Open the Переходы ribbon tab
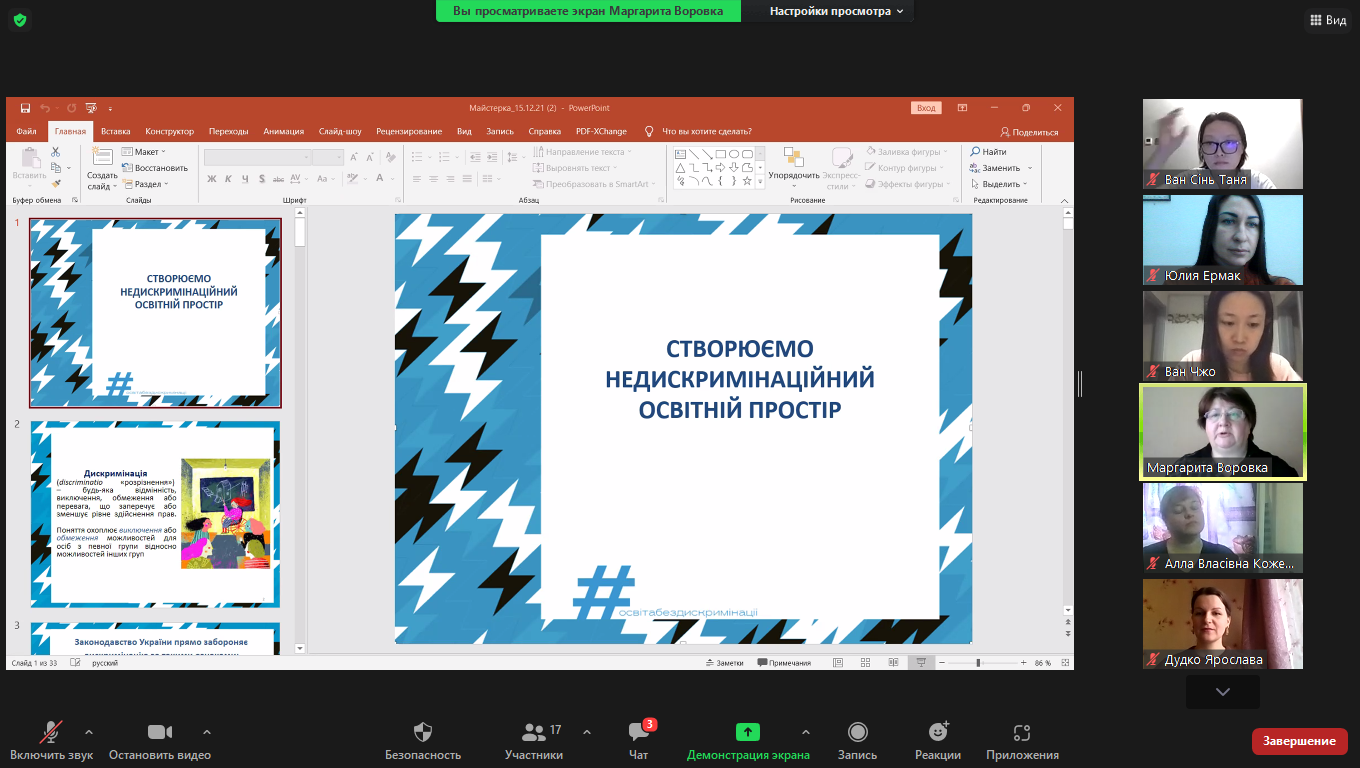The width and height of the screenshot is (1360, 768). pos(228,131)
